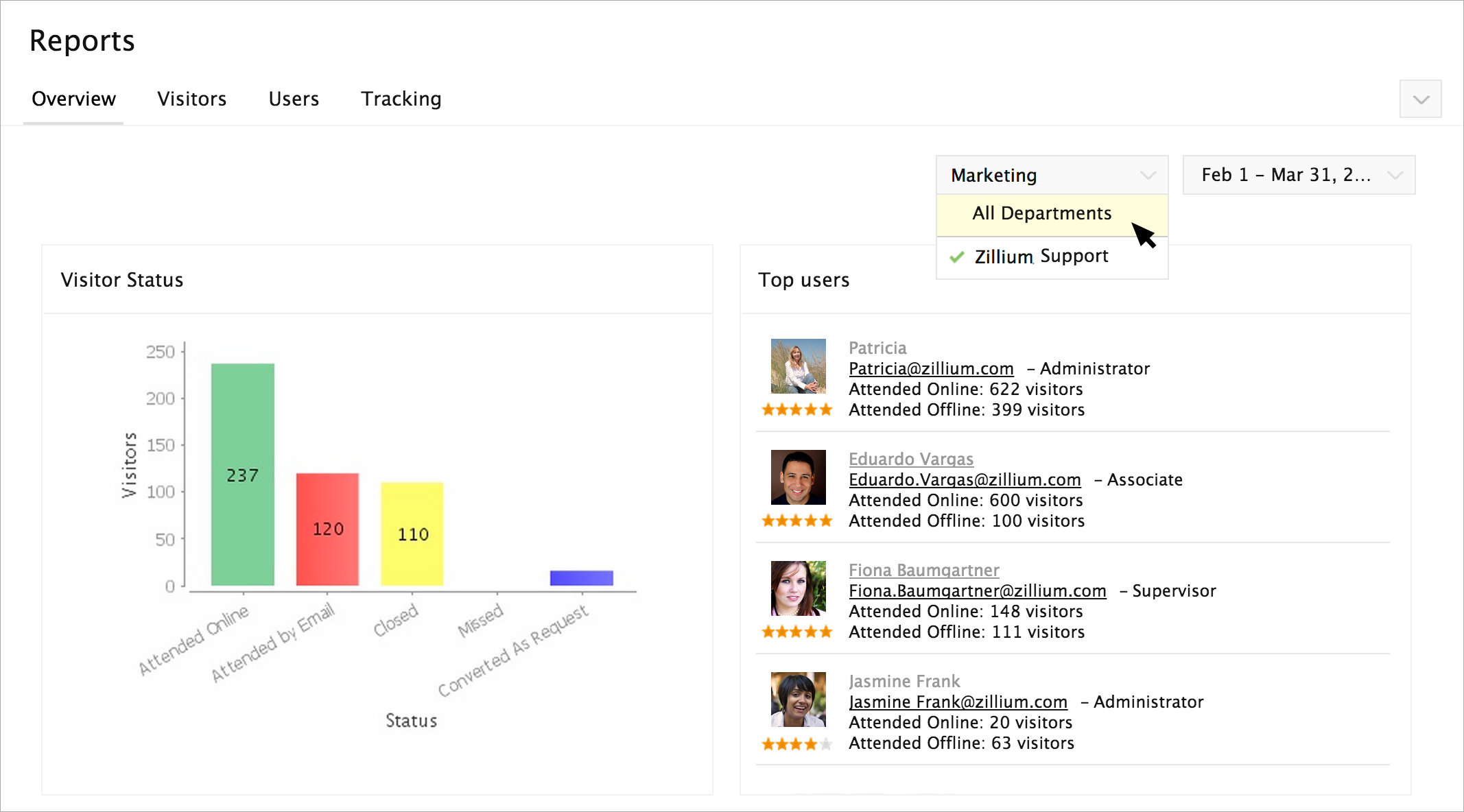Switch to the Users tab
The image size is (1464, 812).
point(294,99)
